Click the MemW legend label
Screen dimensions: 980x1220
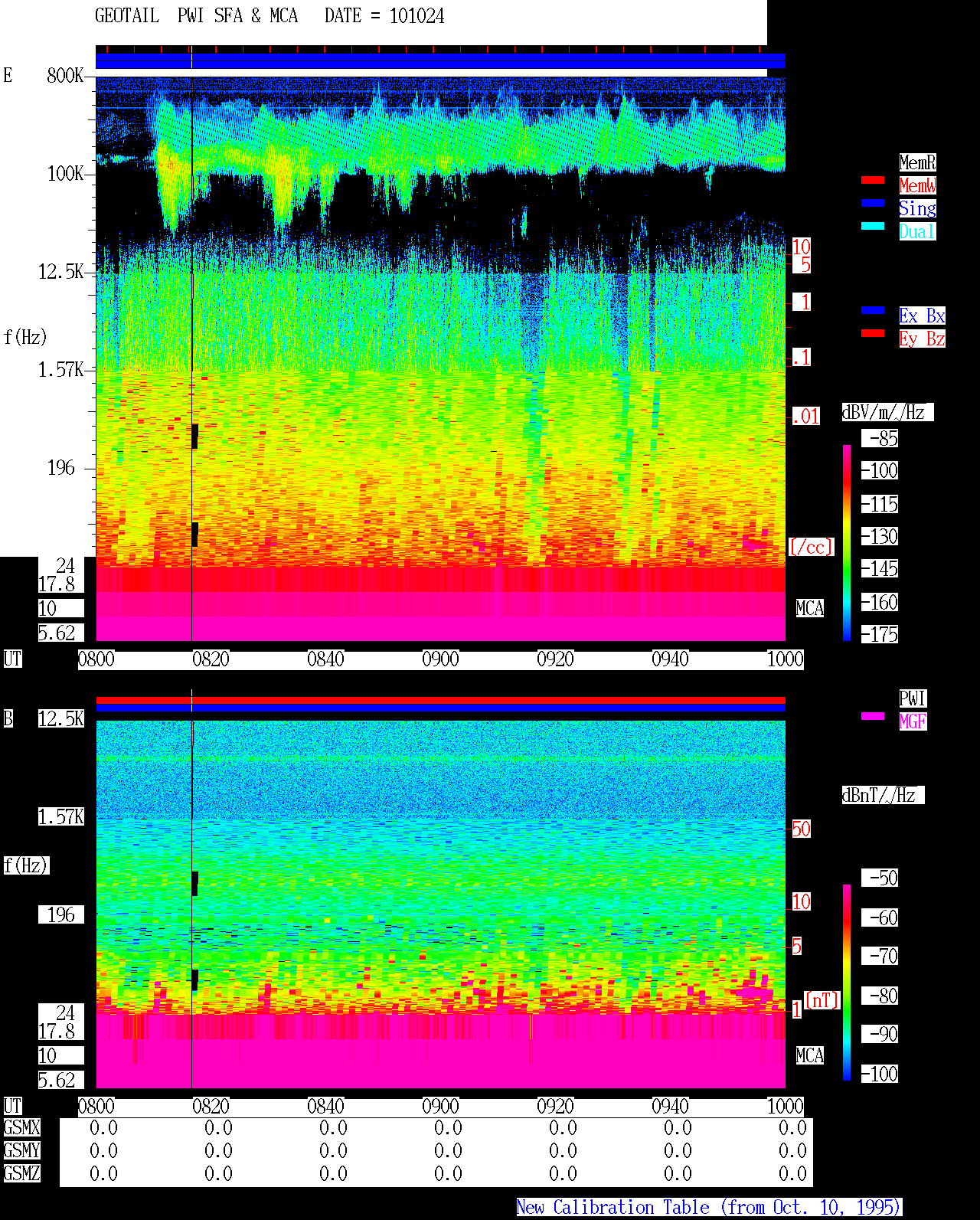click(x=917, y=185)
